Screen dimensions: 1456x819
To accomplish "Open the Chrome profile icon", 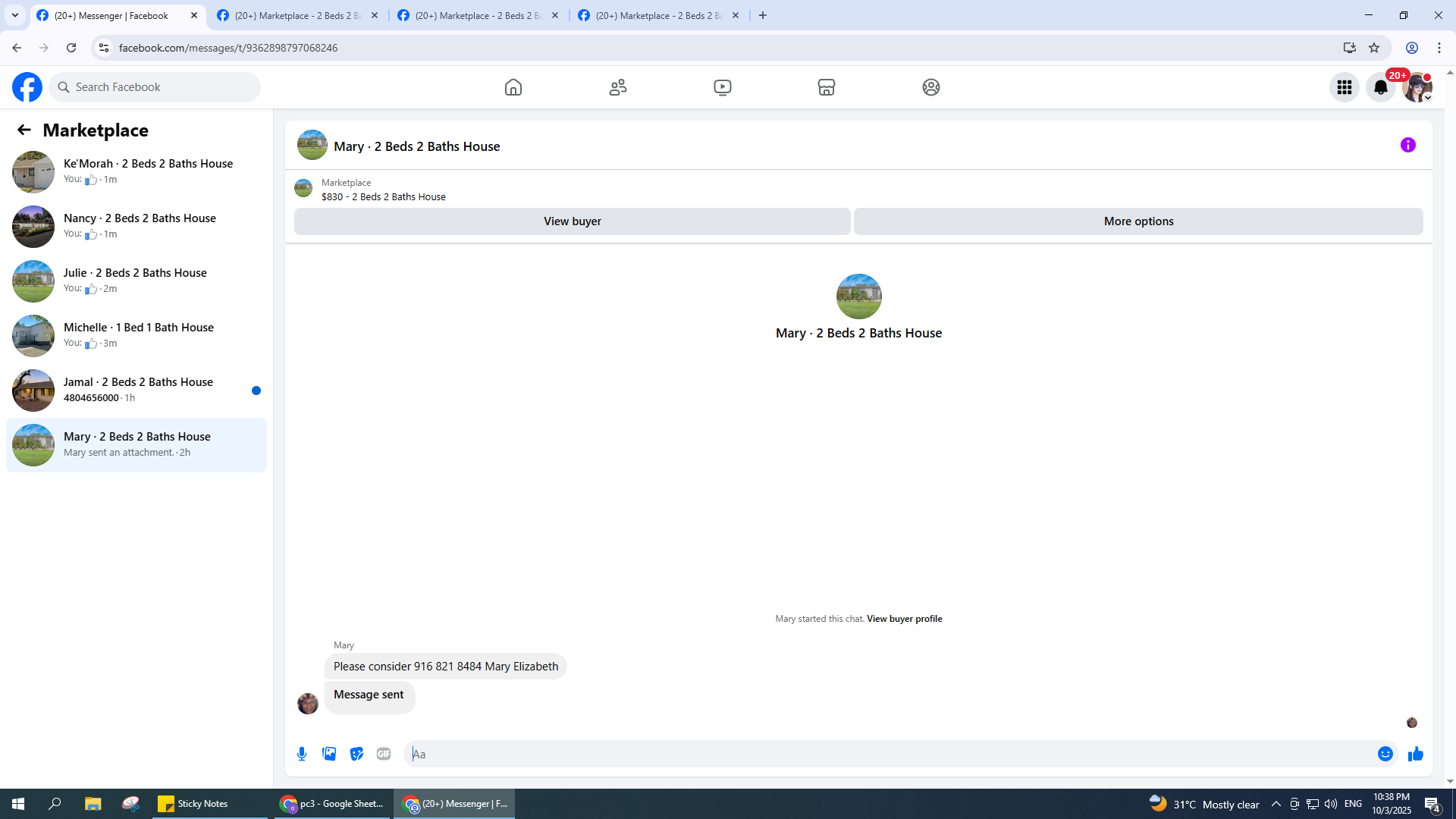I will tap(1412, 48).
